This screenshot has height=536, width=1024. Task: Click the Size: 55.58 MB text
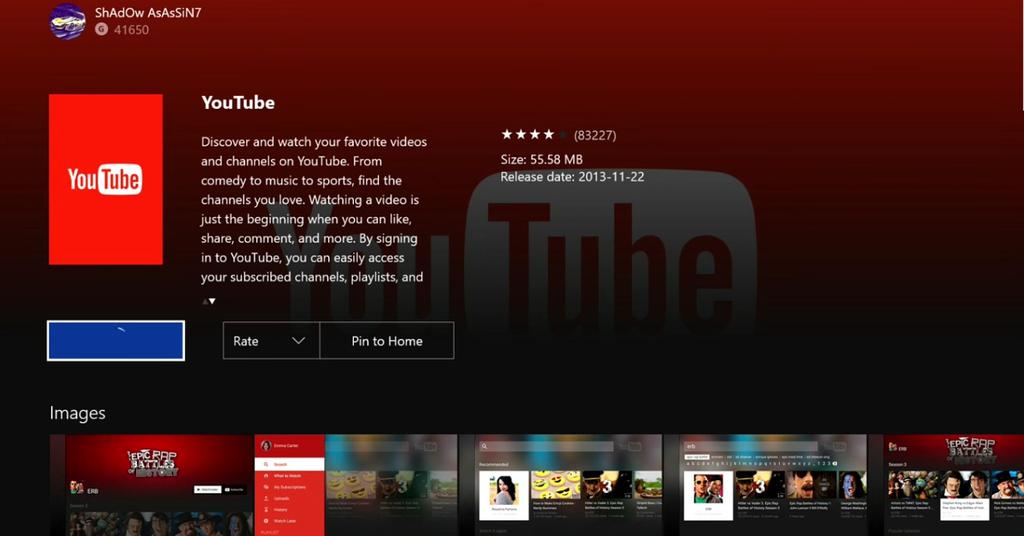[541, 159]
